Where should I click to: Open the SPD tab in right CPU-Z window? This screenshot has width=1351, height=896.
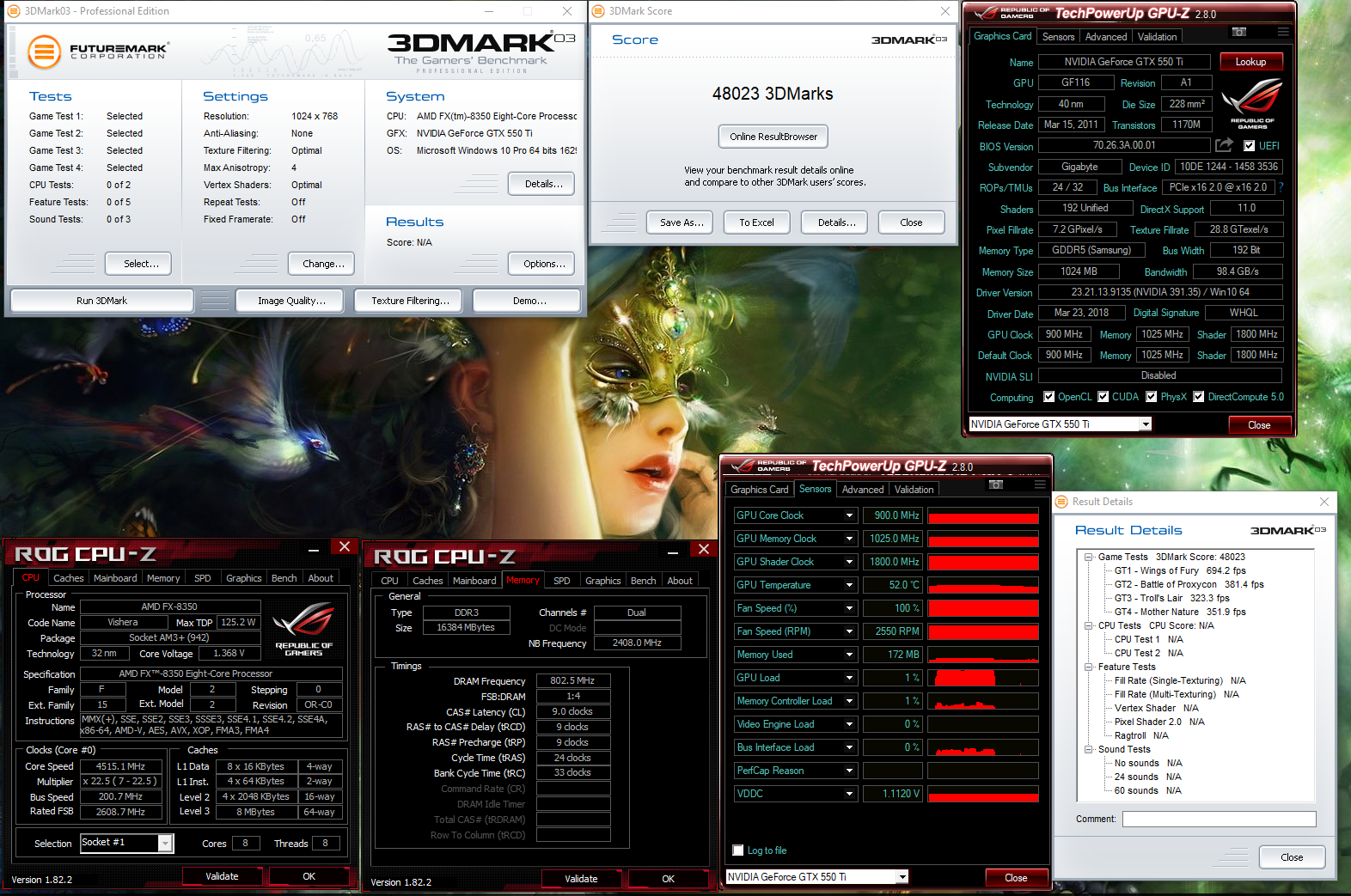click(562, 581)
